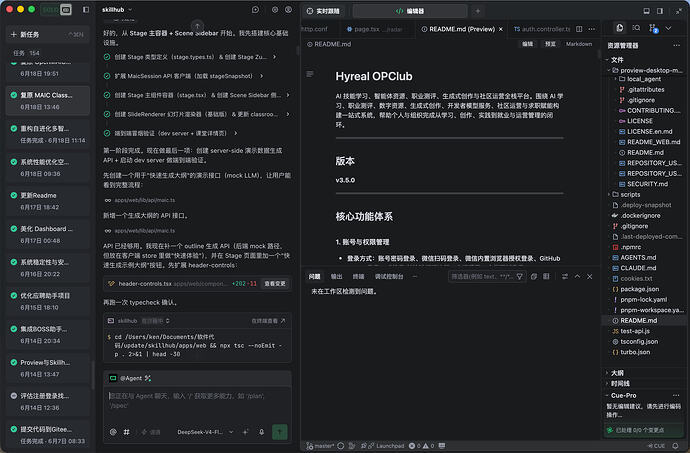This screenshot has width=690, height=453.
Task: Click the # context icon in chat input
Action: tap(126, 432)
